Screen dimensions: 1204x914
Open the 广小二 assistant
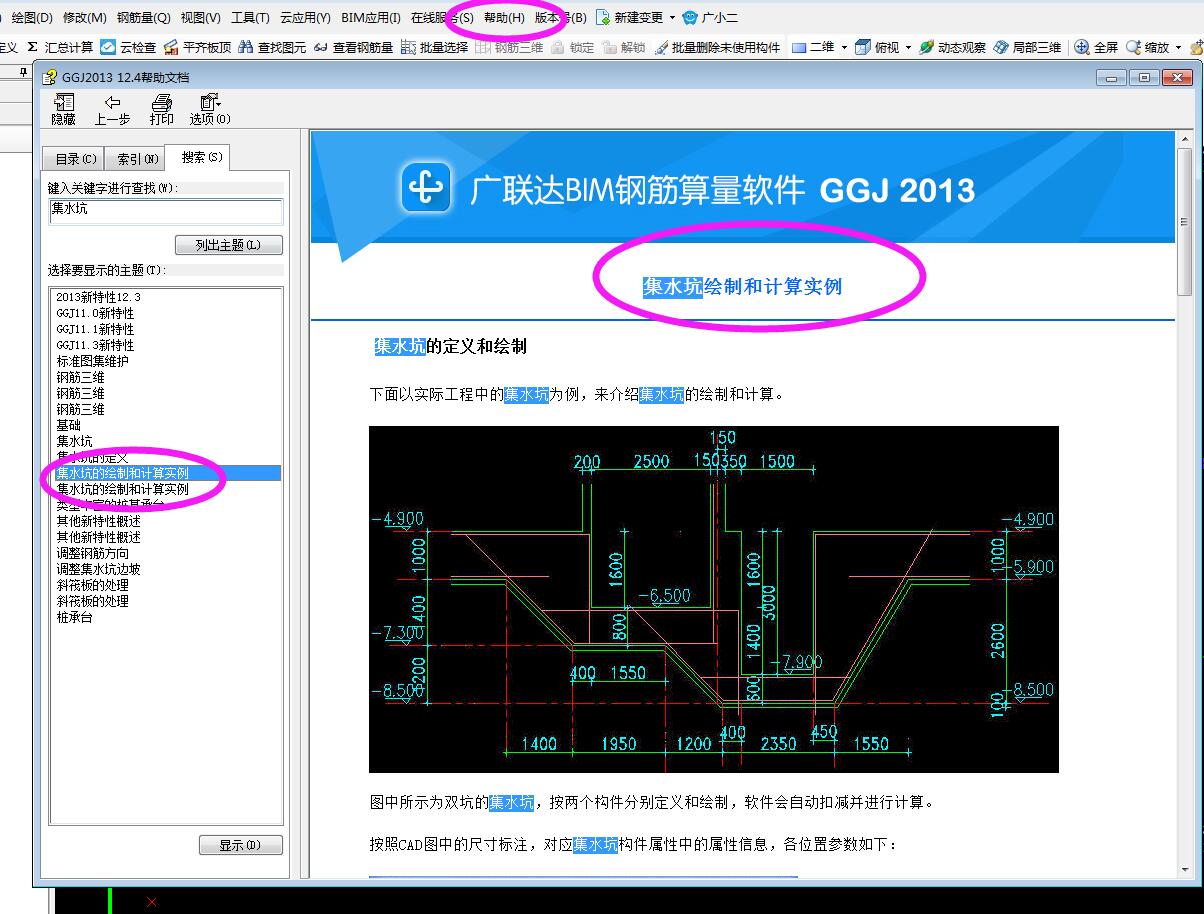tap(711, 17)
